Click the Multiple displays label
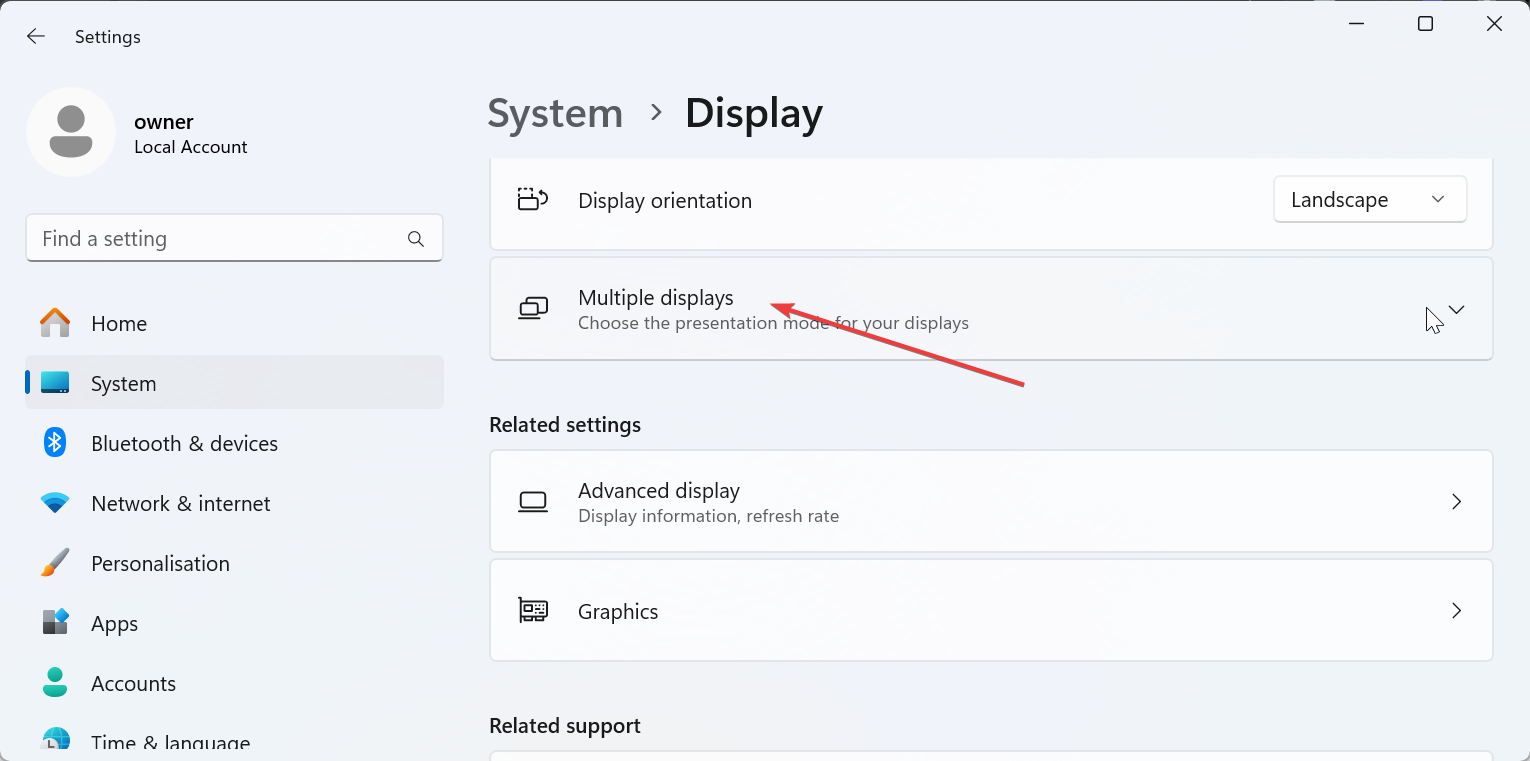This screenshot has width=1530, height=761. coord(656,298)
